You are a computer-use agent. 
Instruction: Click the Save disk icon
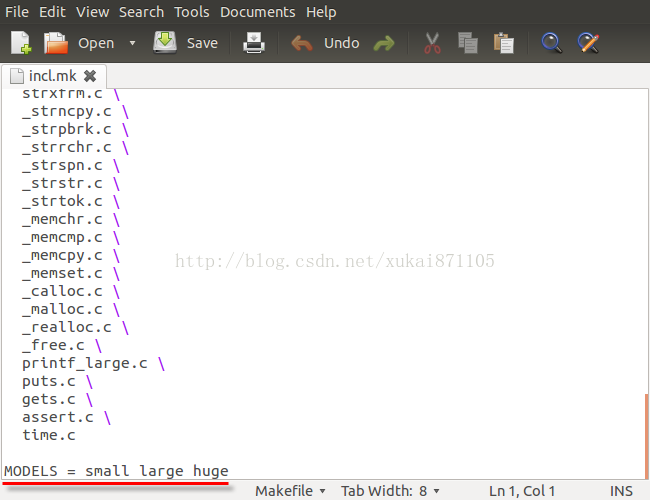[x=165, y=42]
